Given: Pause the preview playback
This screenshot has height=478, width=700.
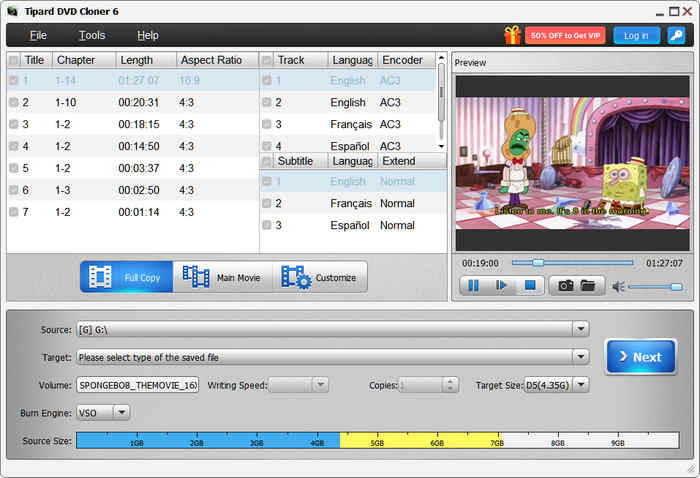Looking at the screenshot, I should (473, 285).
